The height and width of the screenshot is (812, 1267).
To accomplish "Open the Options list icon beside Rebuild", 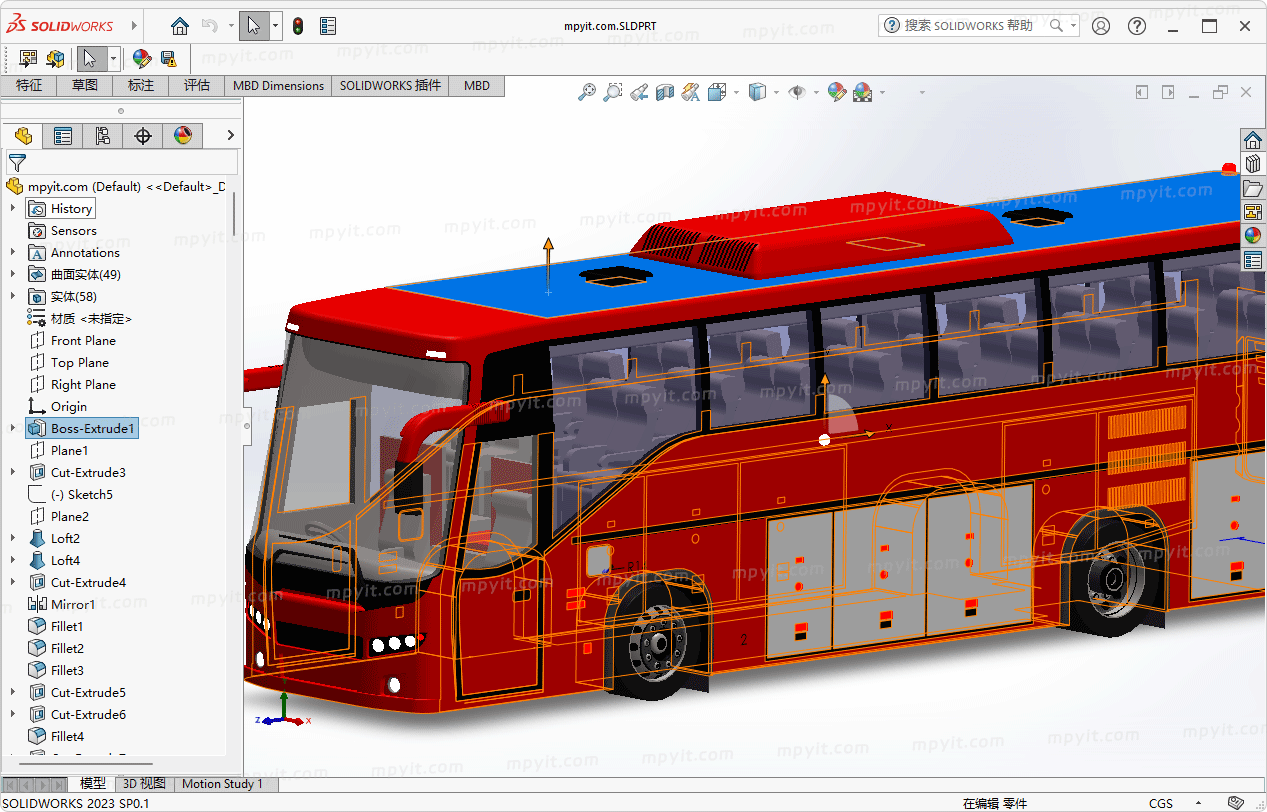I will [x=328, y=26].
